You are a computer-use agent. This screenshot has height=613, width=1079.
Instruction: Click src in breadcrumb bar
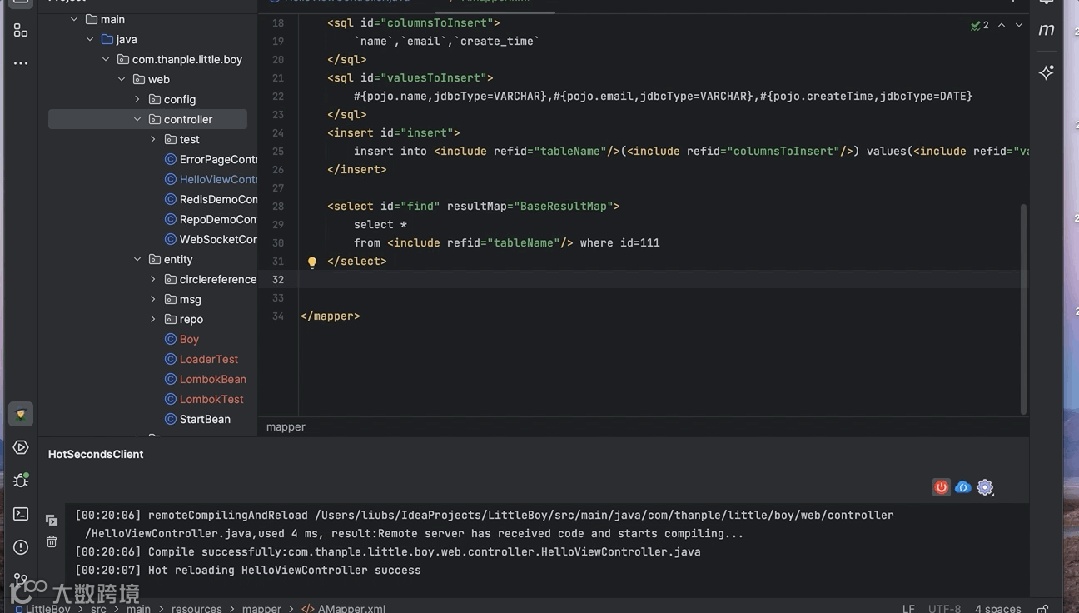coord(98,609)
